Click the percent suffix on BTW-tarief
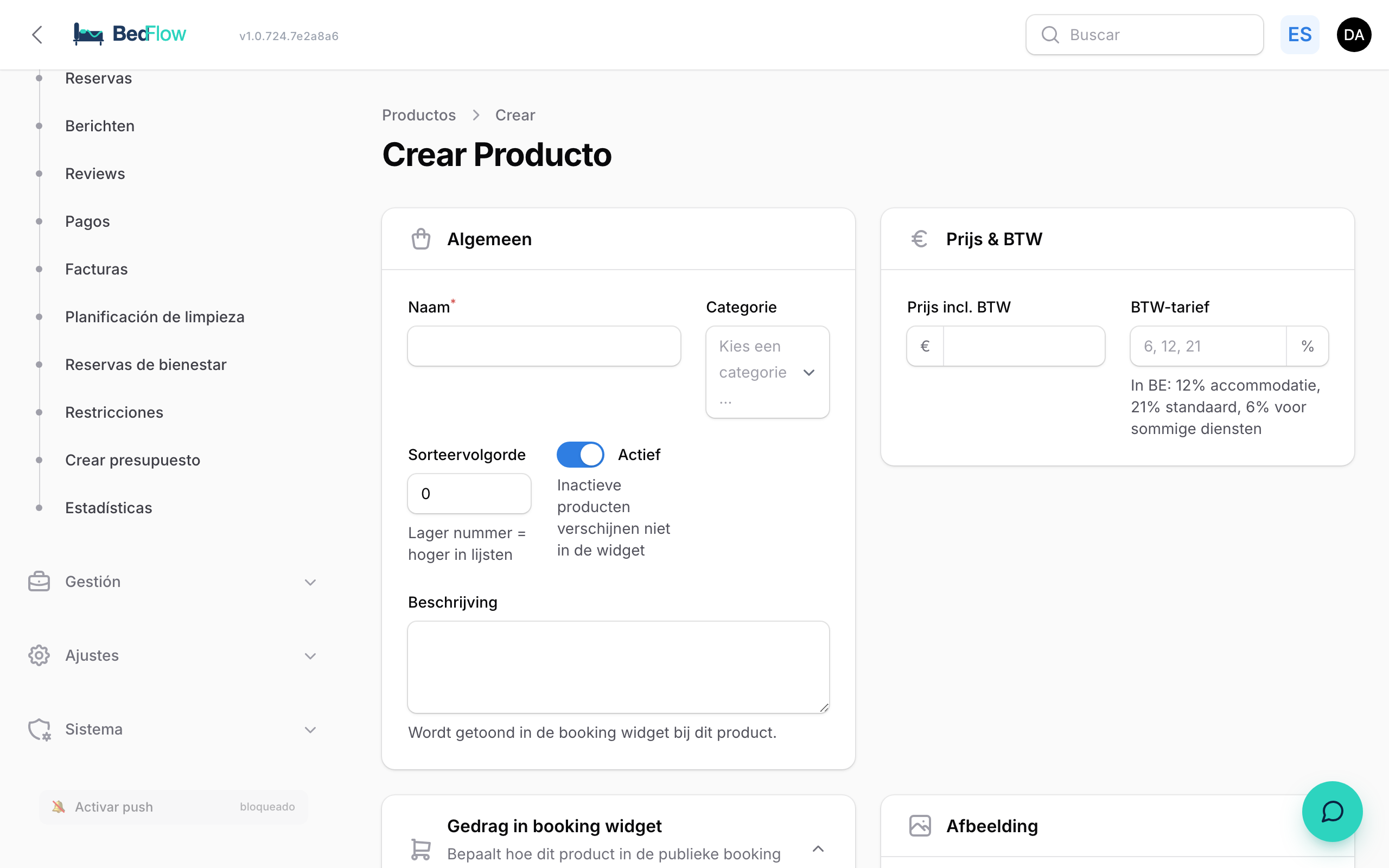1389x868 pixels. point(1308,346)
